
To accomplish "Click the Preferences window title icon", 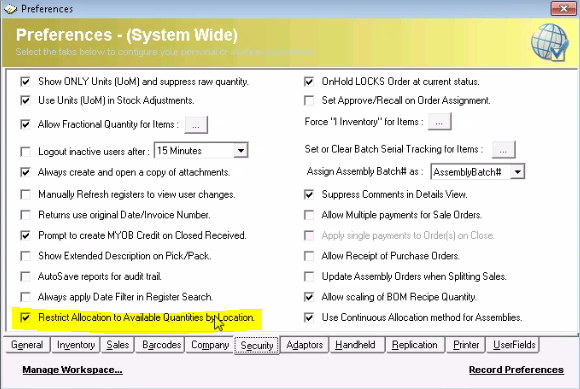I will click(10, 8).
